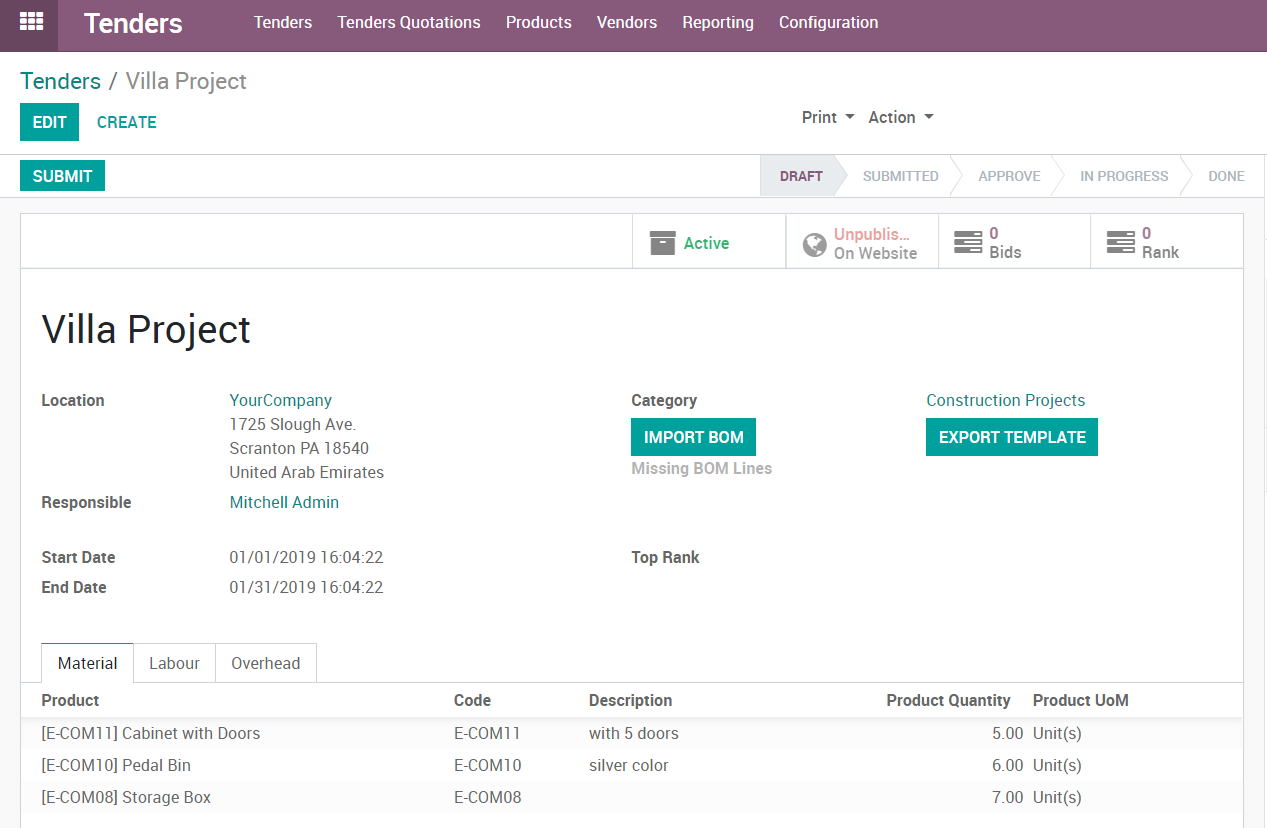Click the Export Template button
This screenshot has height=828, width=1267.
click(1011, 437)
